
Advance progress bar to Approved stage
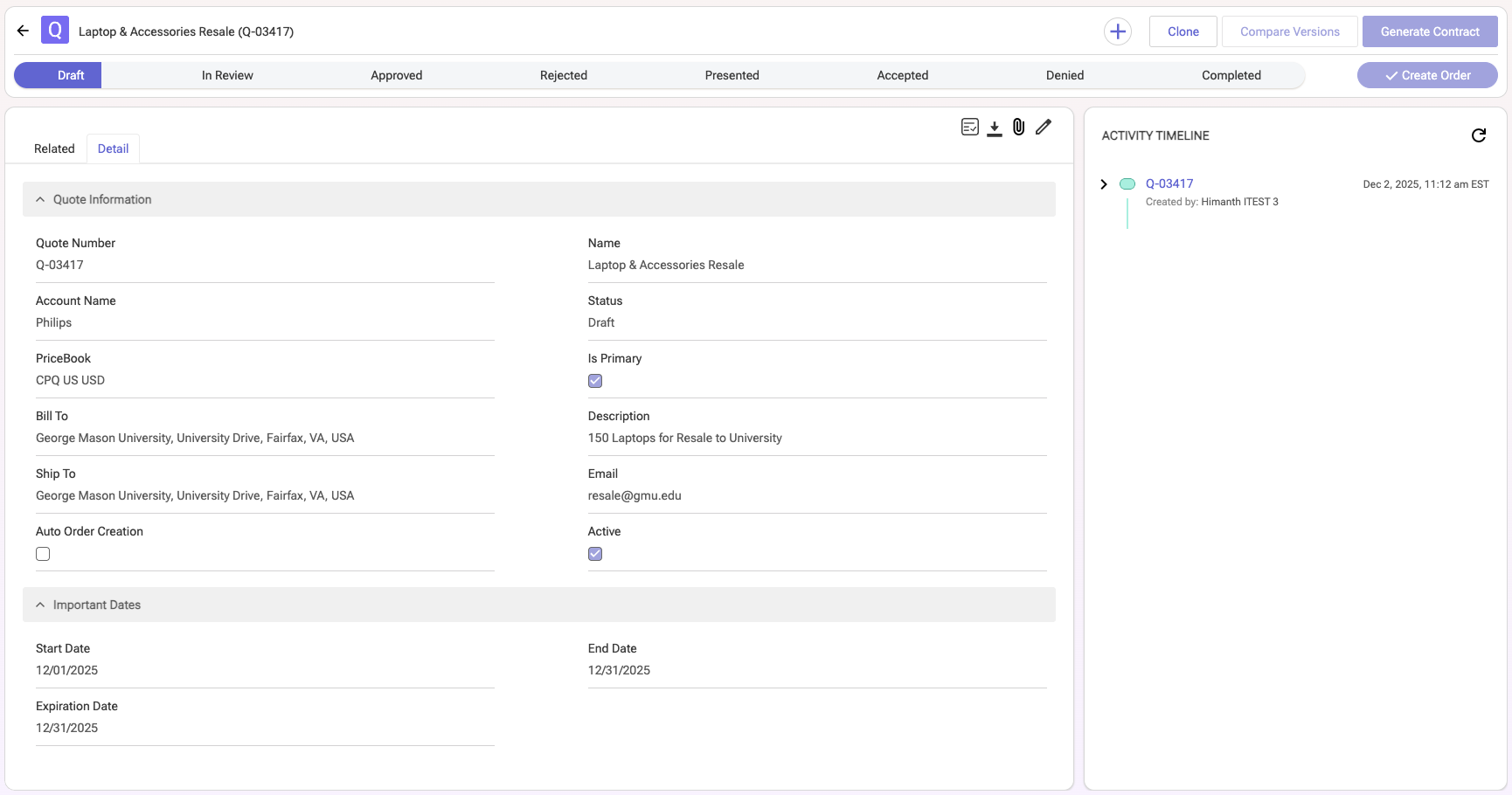point(396,75)
